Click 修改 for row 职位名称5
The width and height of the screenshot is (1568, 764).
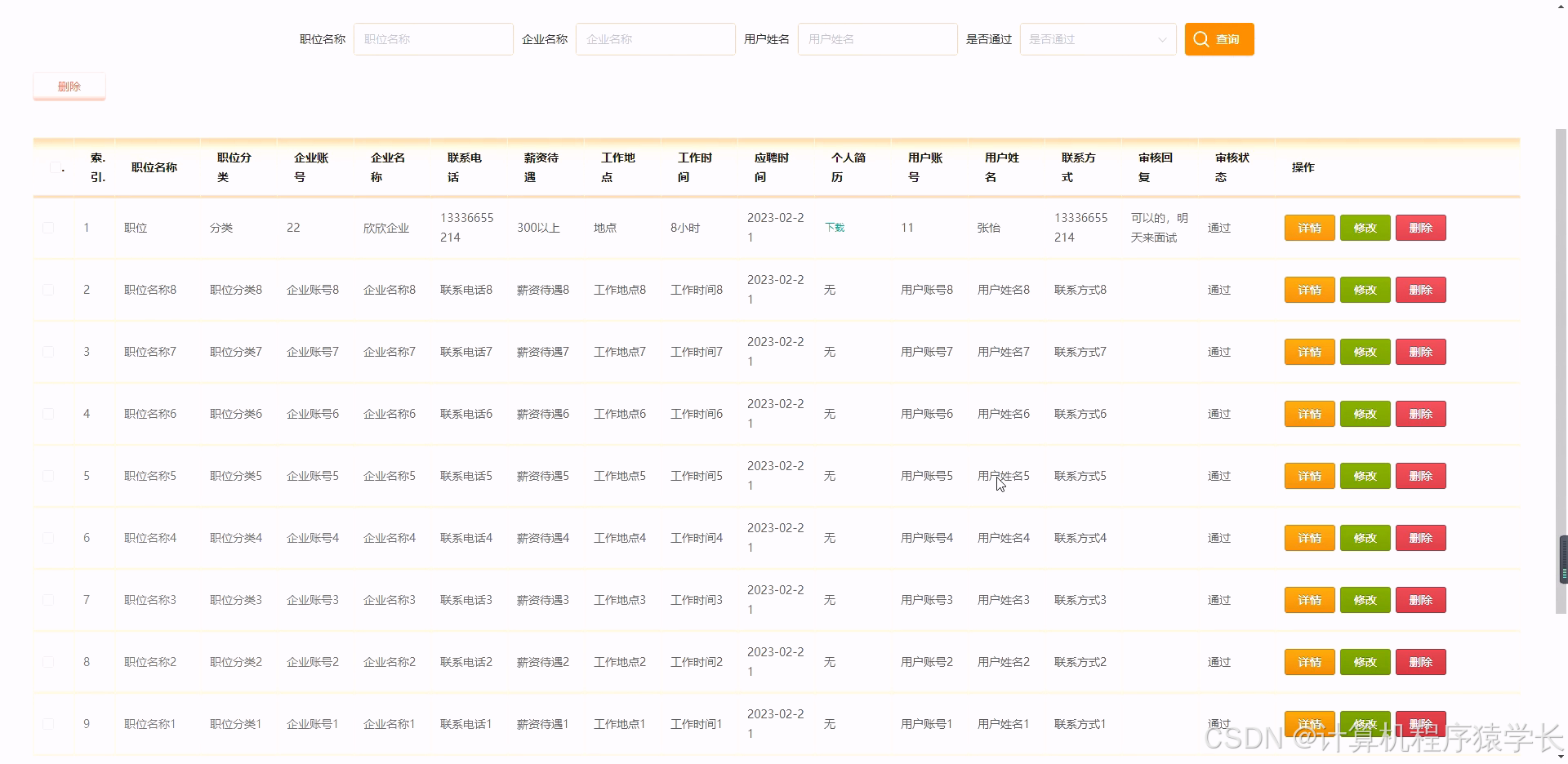(1365, 476)
